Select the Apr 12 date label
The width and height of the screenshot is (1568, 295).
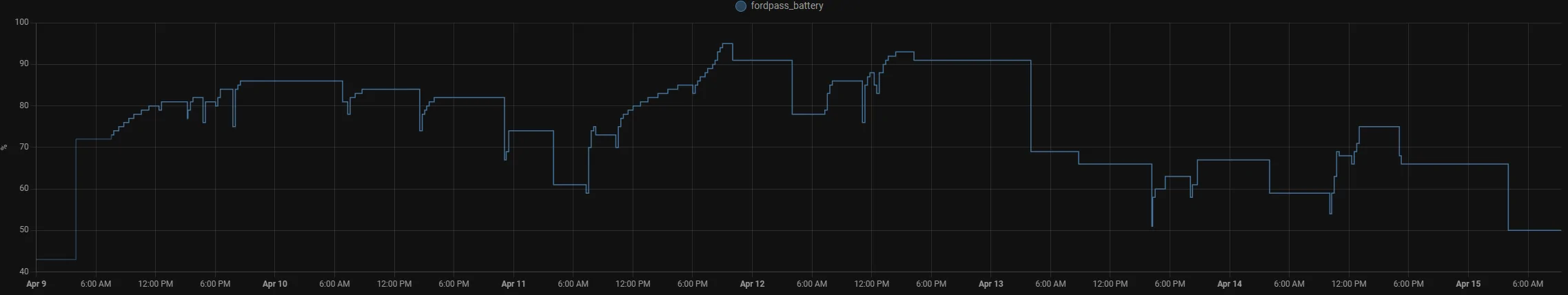[x=752, y=283]
